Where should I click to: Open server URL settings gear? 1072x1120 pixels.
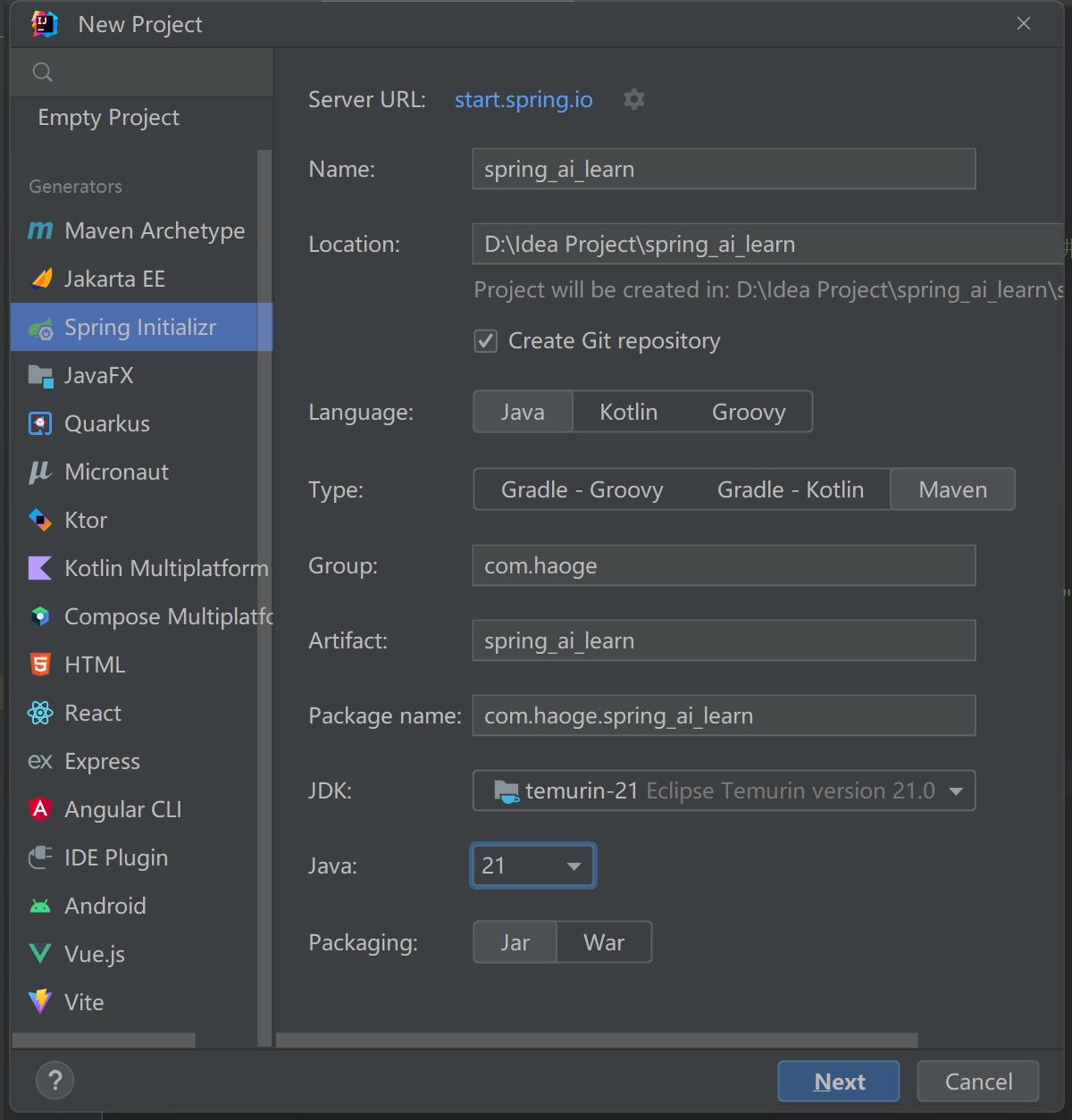tap(634, 99)
